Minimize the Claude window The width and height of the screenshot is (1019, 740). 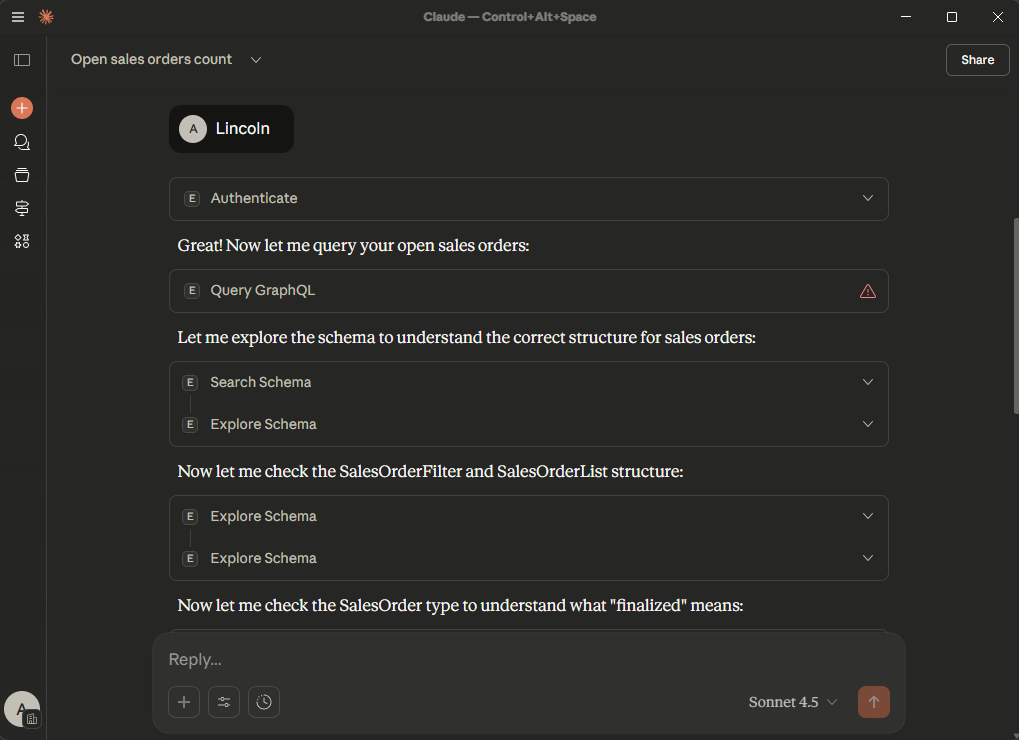pos(906,17)
